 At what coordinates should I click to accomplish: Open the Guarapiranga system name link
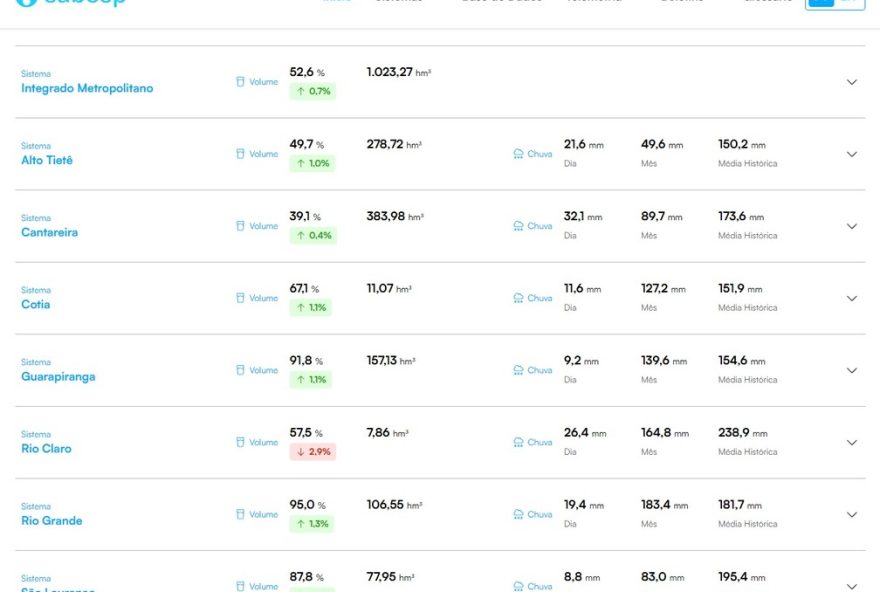tap(58, 377)
